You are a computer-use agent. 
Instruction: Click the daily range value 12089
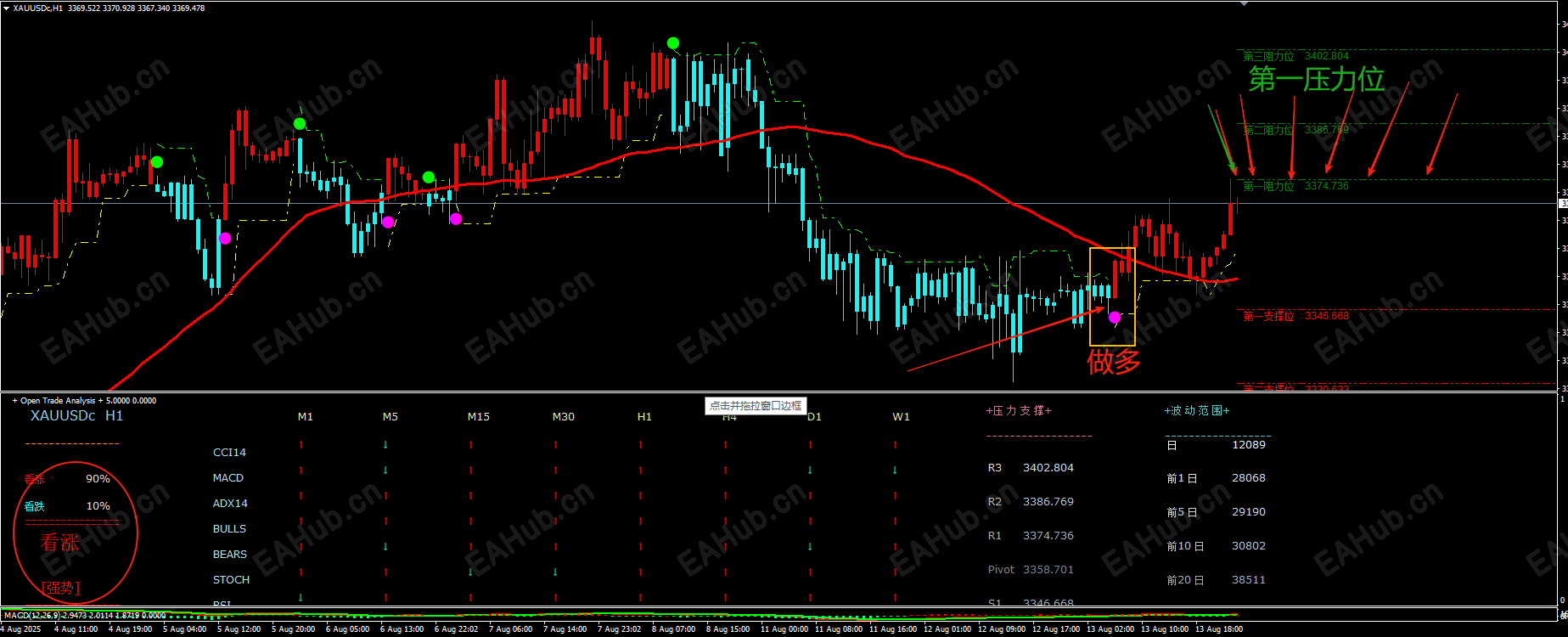pos(1249,445)
